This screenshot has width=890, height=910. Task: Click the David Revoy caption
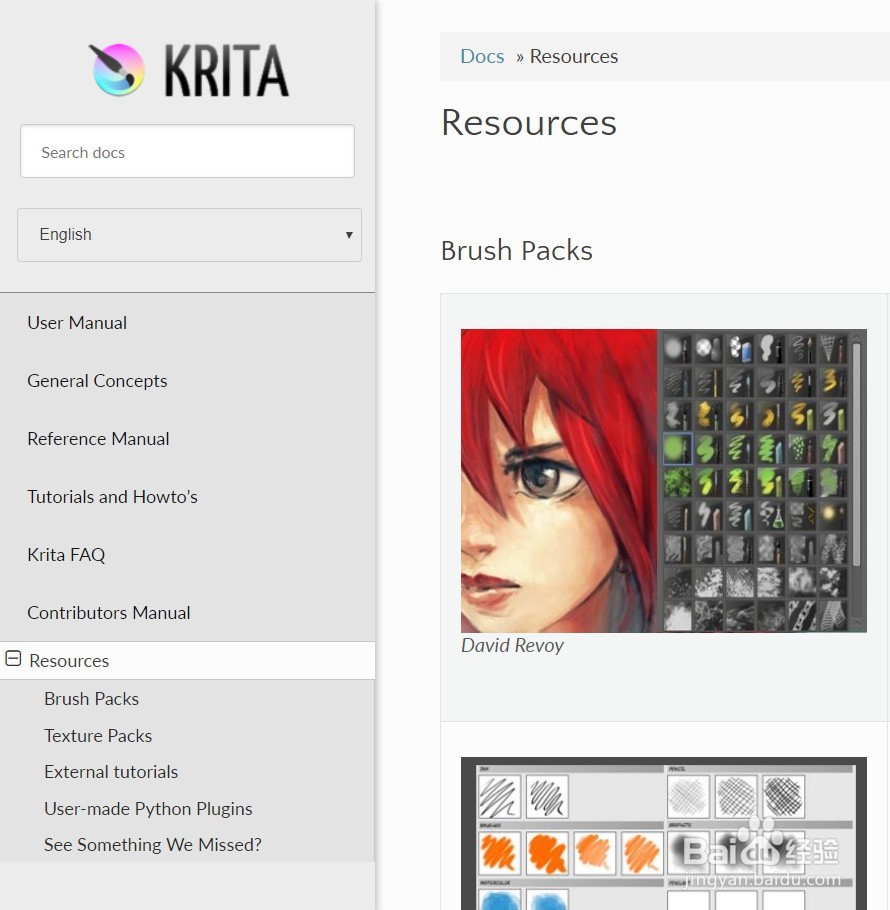(x=512, y=645)
